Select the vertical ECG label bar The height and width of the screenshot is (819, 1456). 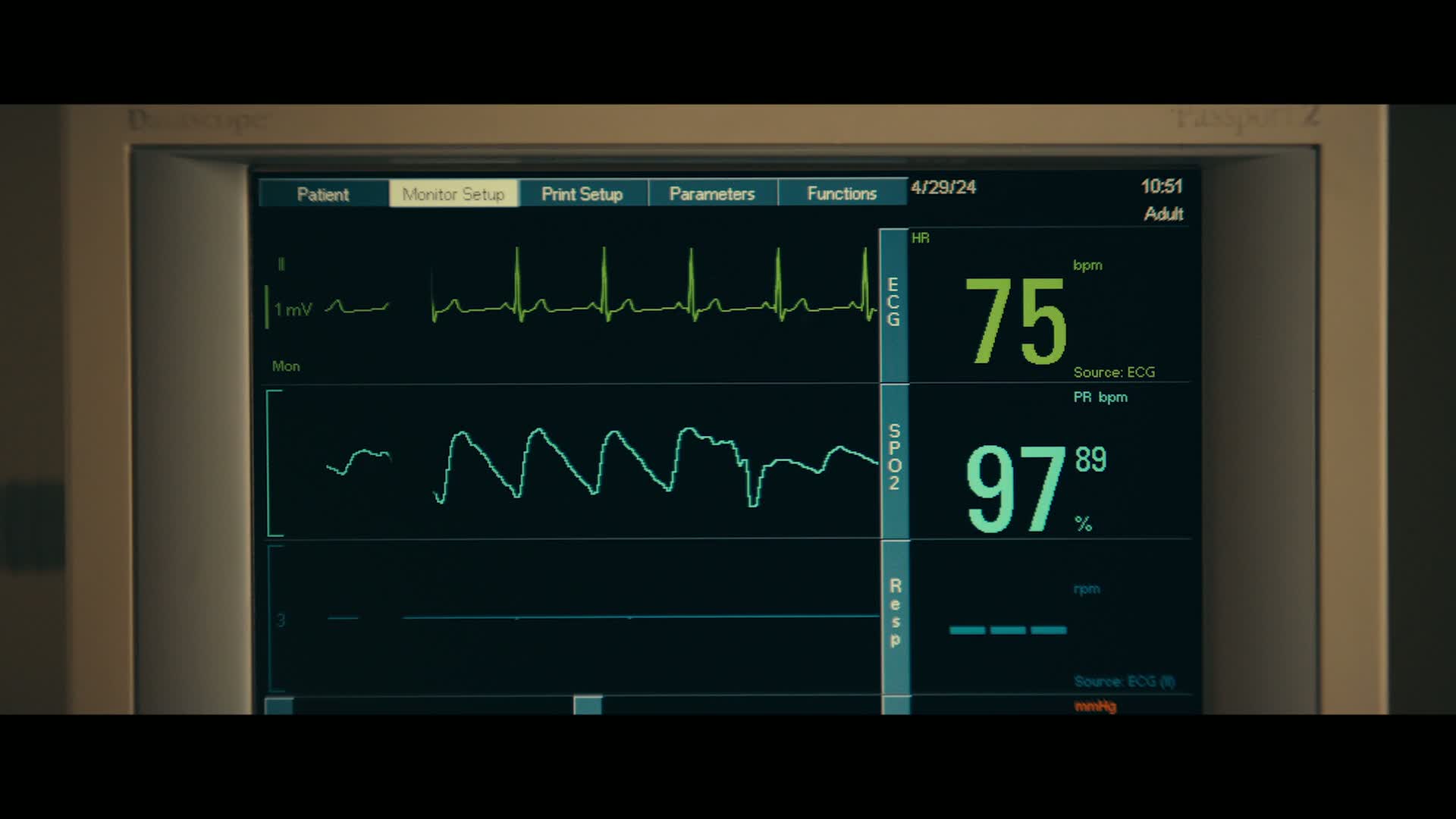click(x=894, y=303)
